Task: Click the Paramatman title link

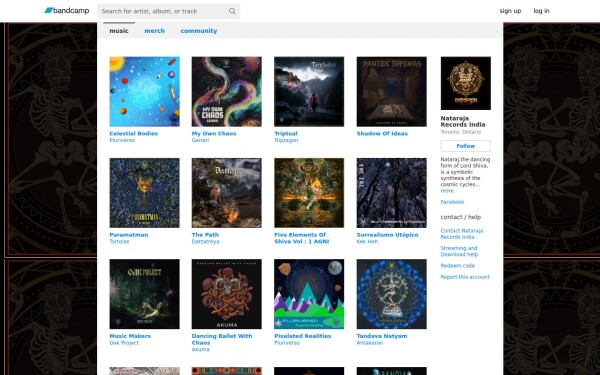Action: [129, 235]
